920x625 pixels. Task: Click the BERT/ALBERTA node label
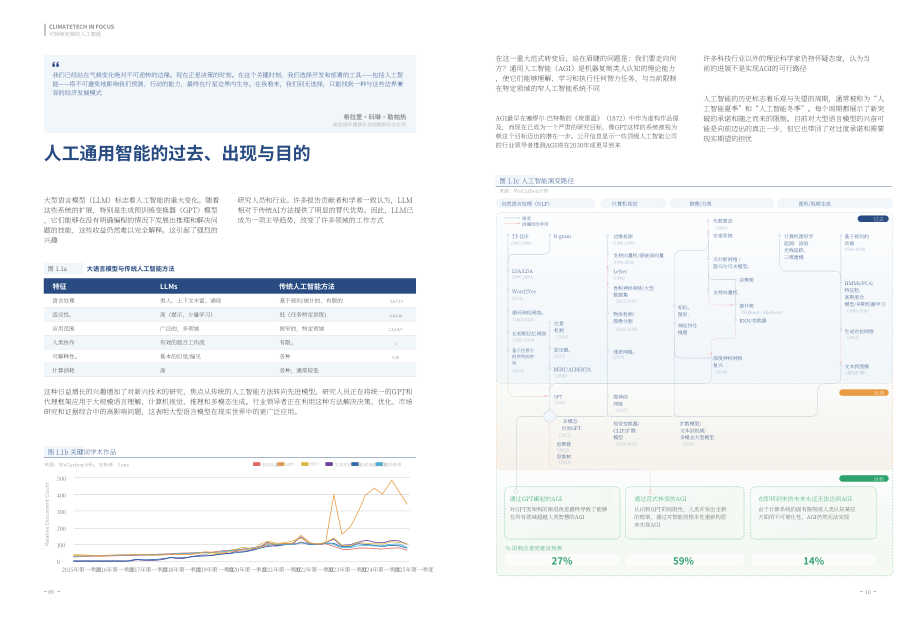coord(573,370)
